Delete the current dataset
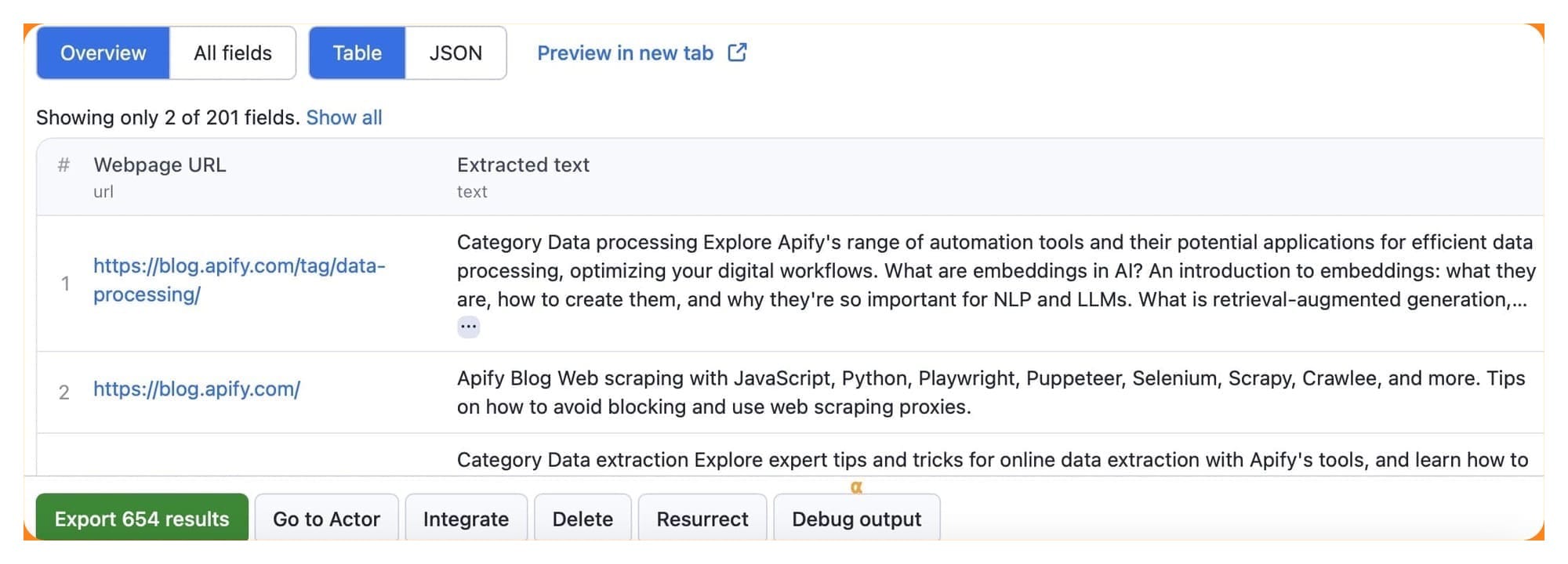1568x564 pixels. [x=582, y=518]
